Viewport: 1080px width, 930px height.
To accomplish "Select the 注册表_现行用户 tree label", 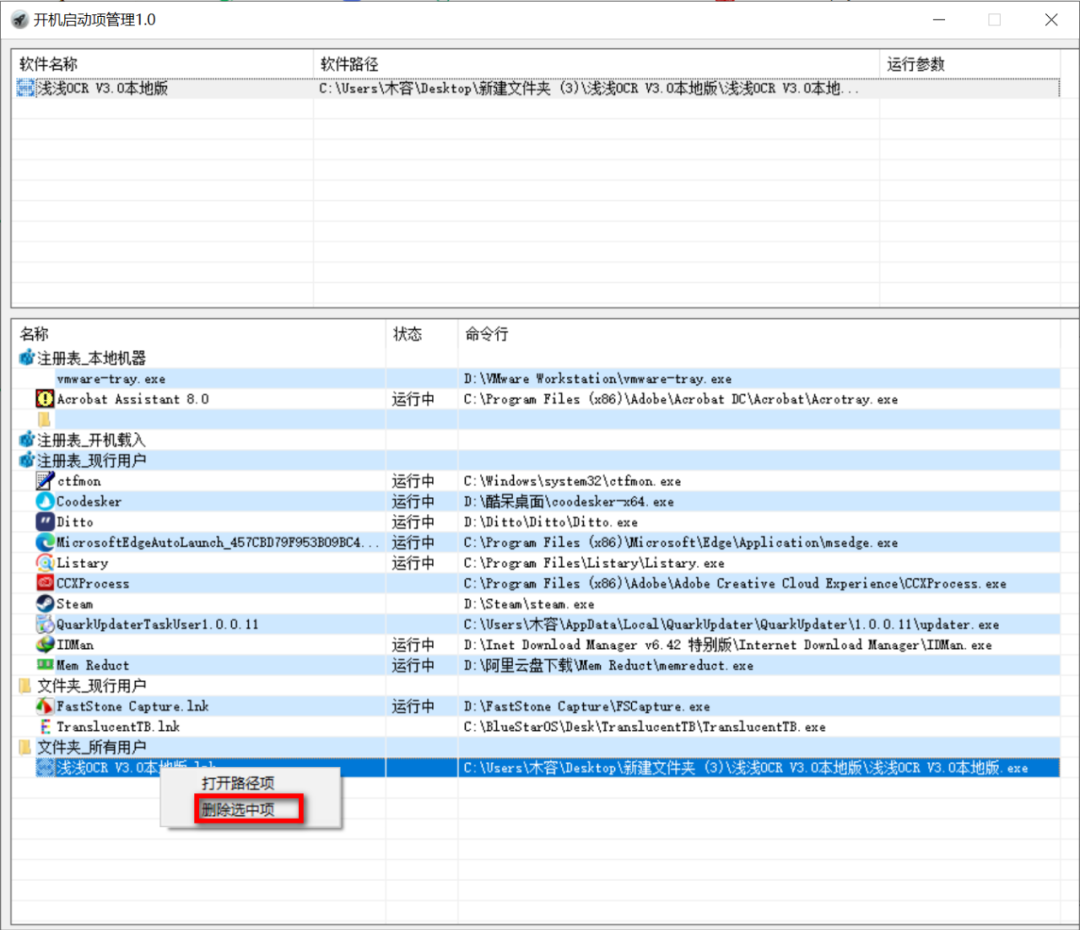I will (x=92, y=460).
